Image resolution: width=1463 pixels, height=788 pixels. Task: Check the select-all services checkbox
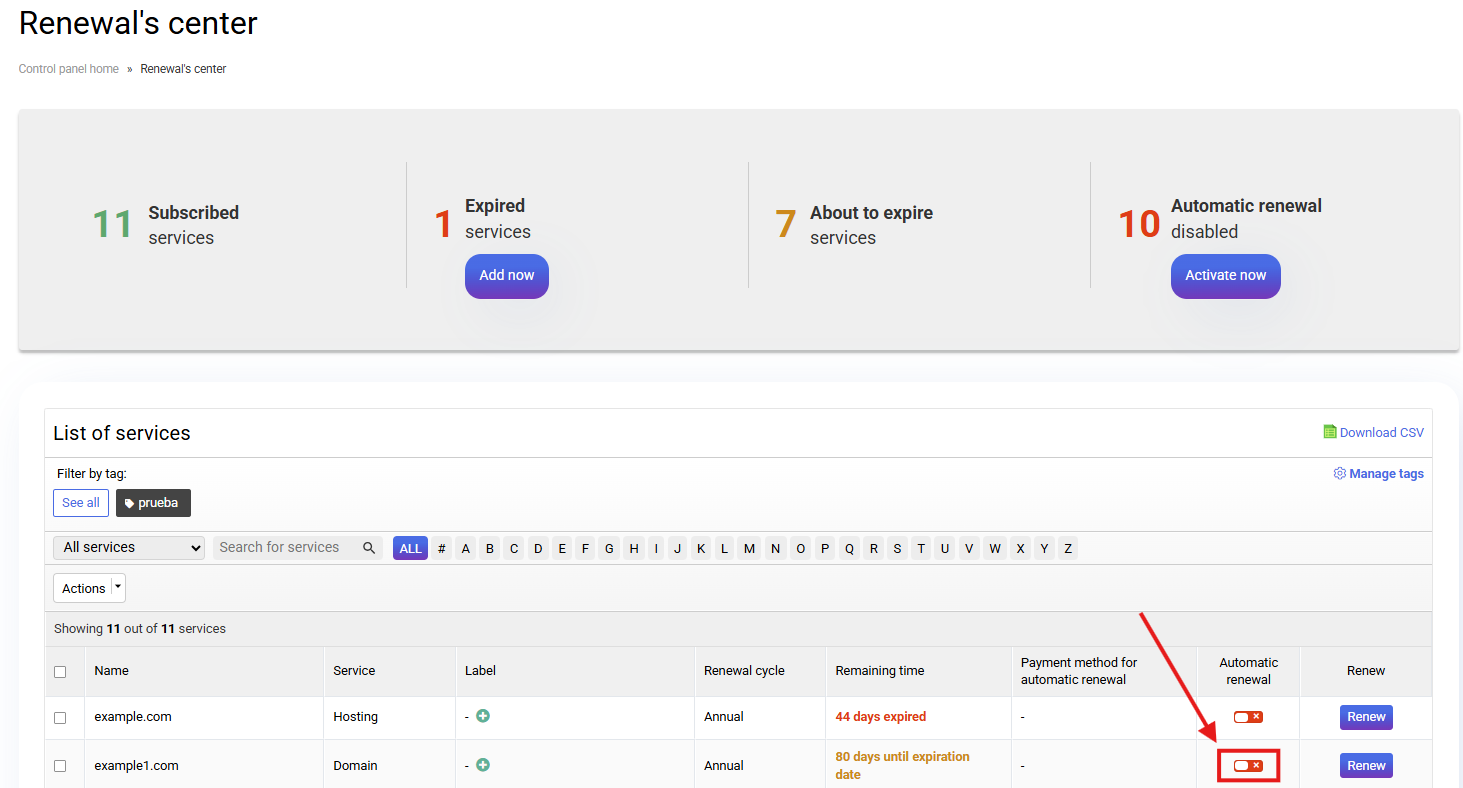click(60, 672)
